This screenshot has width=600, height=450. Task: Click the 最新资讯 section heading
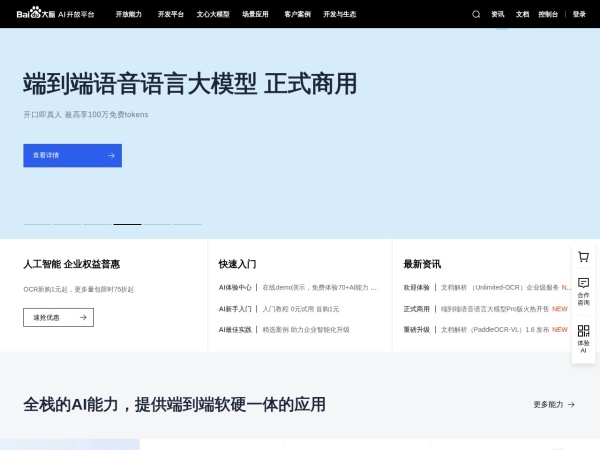point(422,264)
